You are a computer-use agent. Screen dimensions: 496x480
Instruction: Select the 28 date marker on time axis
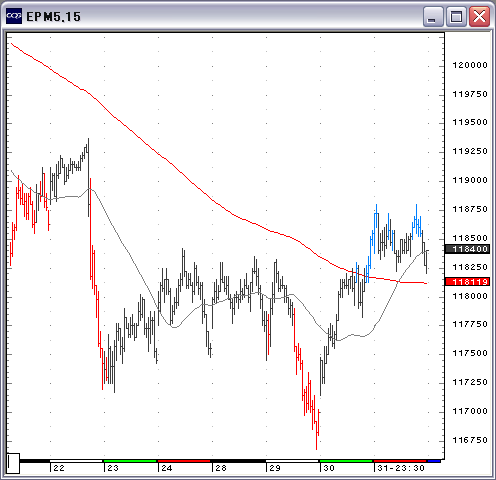point(221,468)
